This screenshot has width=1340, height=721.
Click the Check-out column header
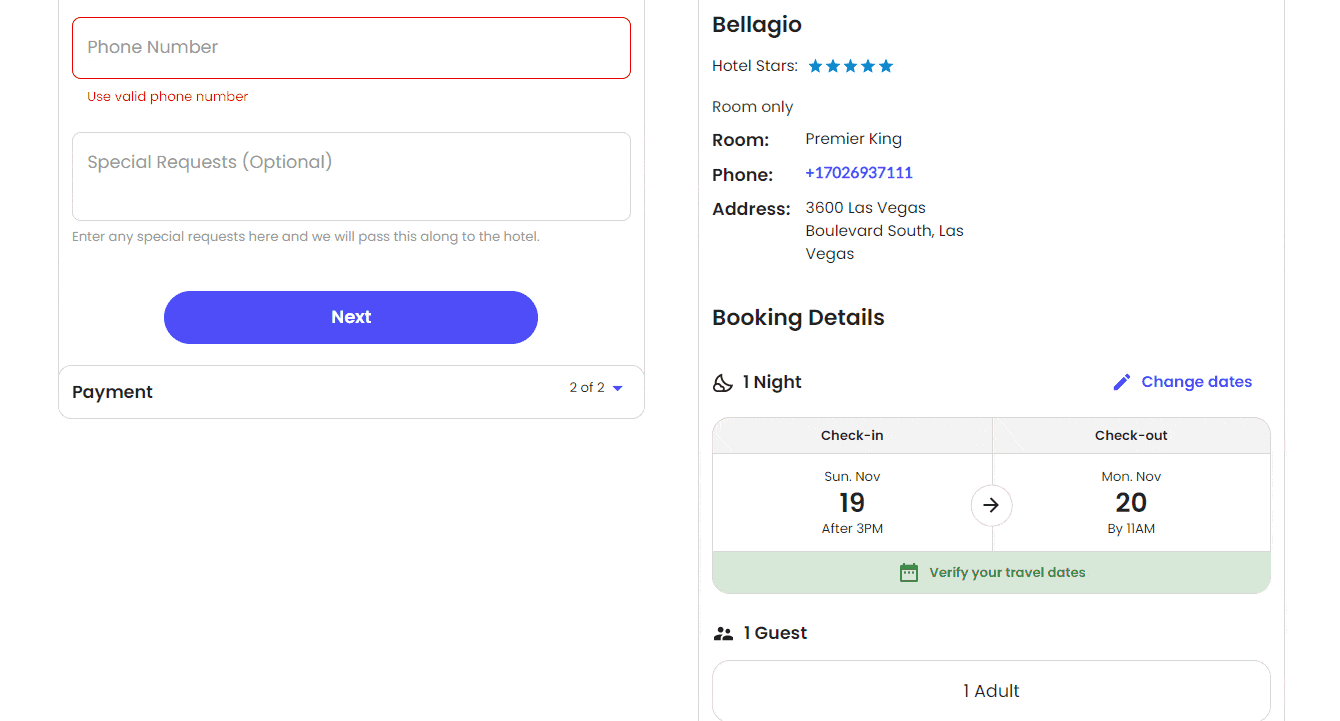[x=1131, y=436]
